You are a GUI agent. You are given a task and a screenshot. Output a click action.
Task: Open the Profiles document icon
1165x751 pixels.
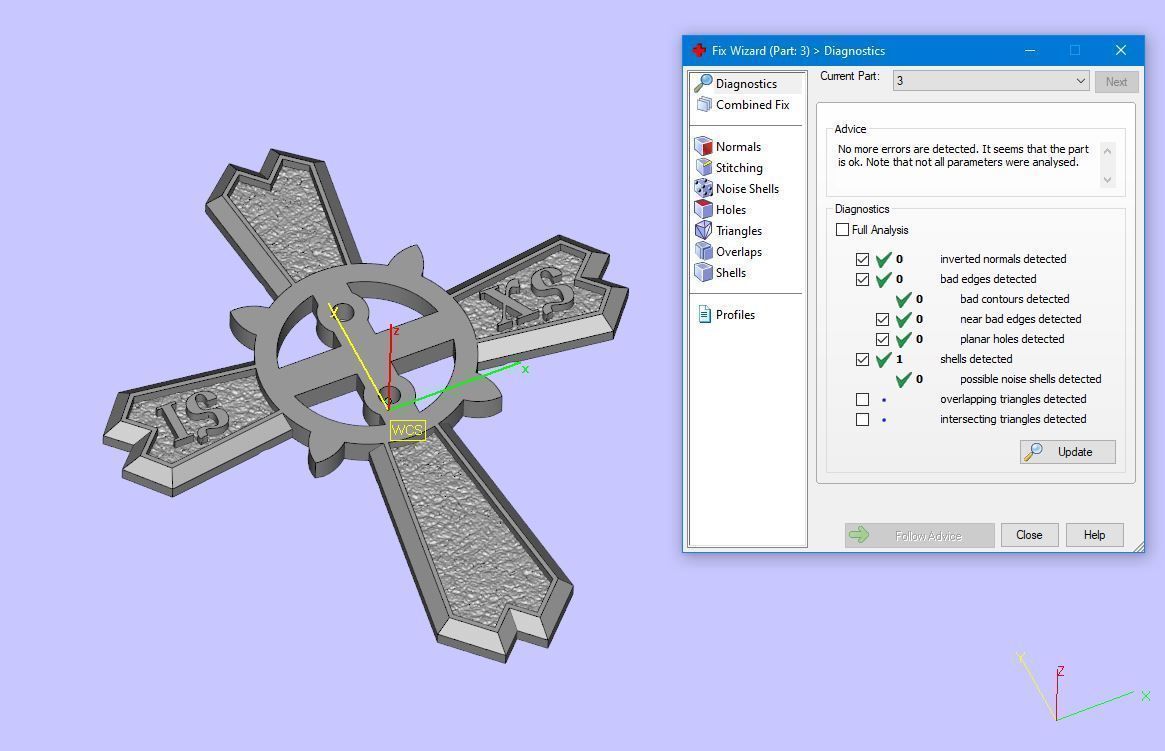click(704, 314)
